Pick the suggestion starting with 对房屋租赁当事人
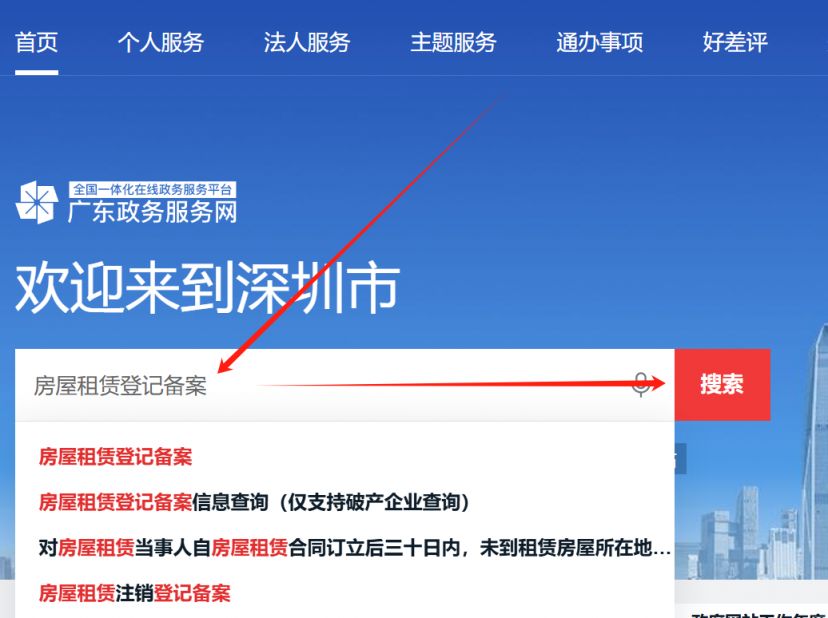828x618 pixels. point(354,548)
